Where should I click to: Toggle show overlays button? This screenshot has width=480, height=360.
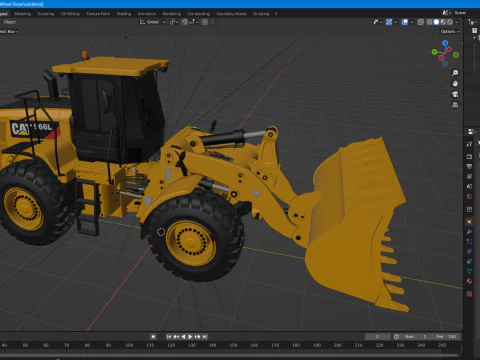coord(405,22)
